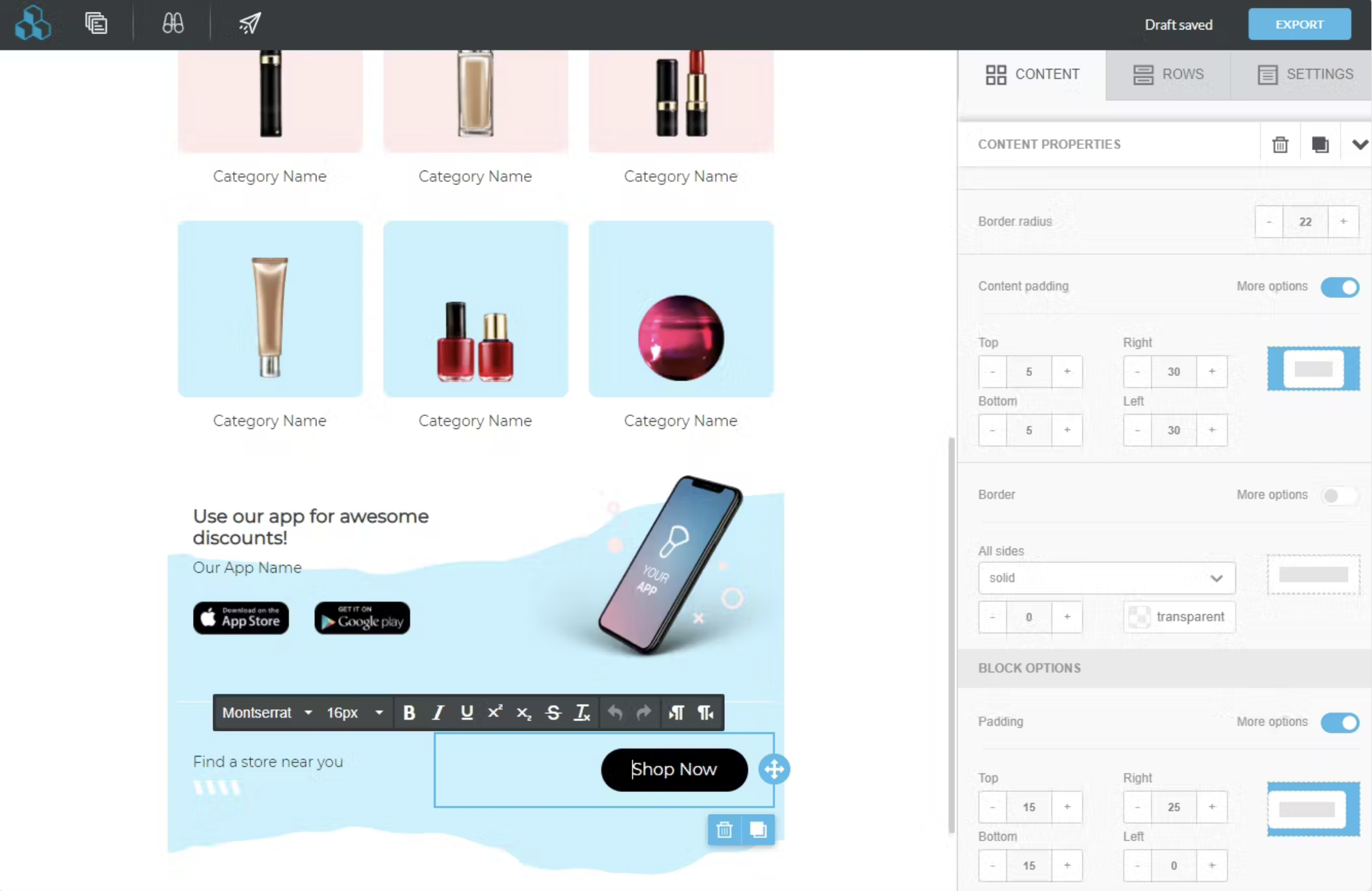The image size is (1372, 891).
Task: Open the transparent border color swatch
Action: [x=1140, y=617]
